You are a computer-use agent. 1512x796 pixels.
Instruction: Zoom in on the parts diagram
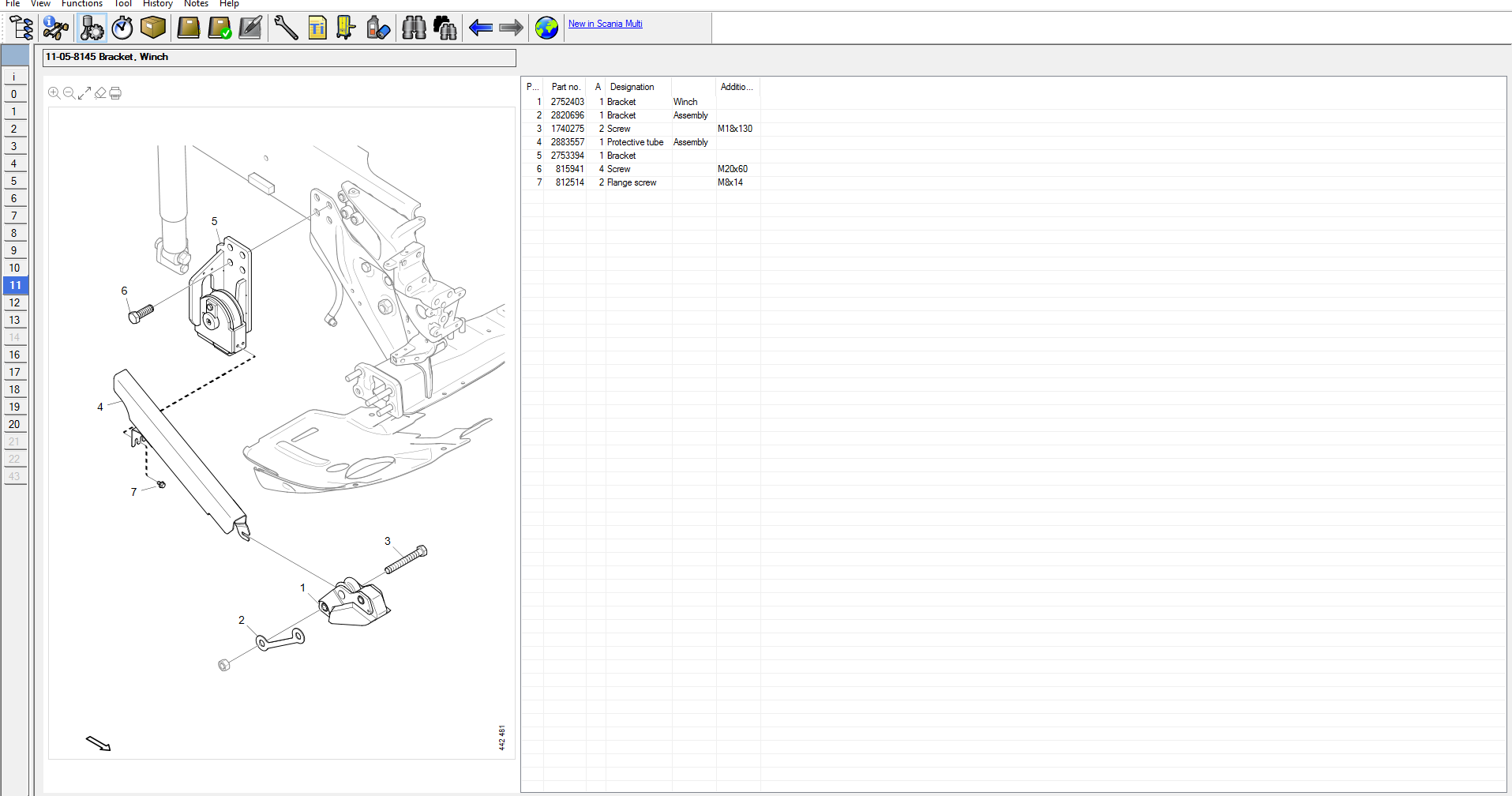point(54,93)
